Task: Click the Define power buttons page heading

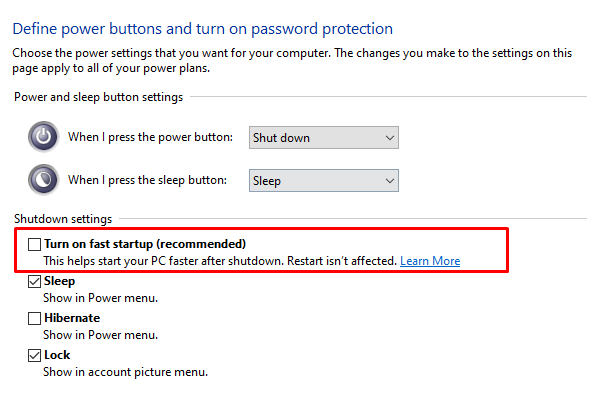Action: click(x=203, y=29)
